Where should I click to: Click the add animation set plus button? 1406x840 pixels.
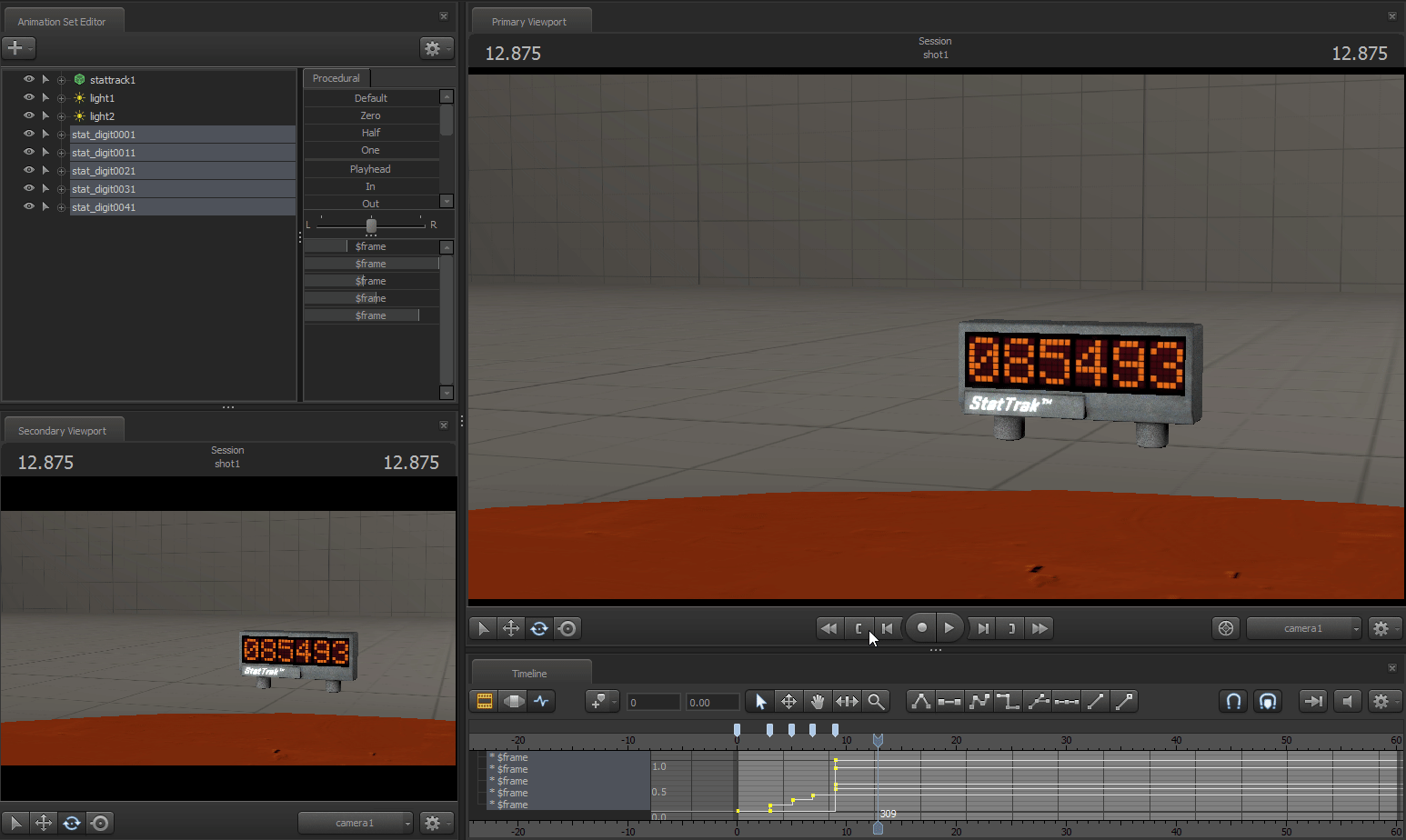point(17,47)
